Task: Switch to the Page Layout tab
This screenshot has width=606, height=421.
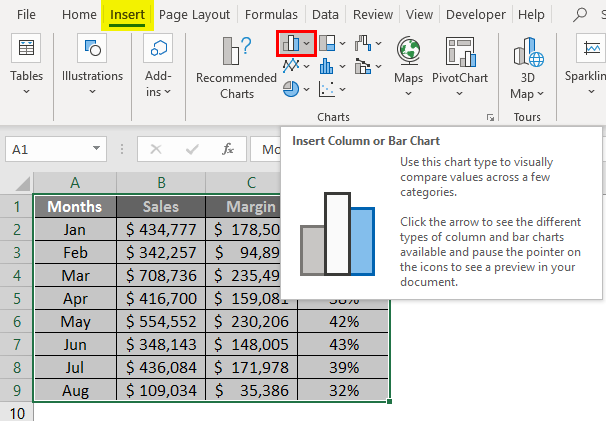Action: 193,15
